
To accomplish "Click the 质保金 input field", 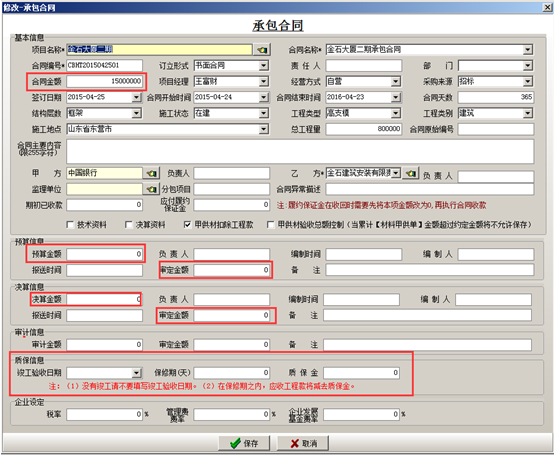I will pyautogui.click(x=361, y=373).
